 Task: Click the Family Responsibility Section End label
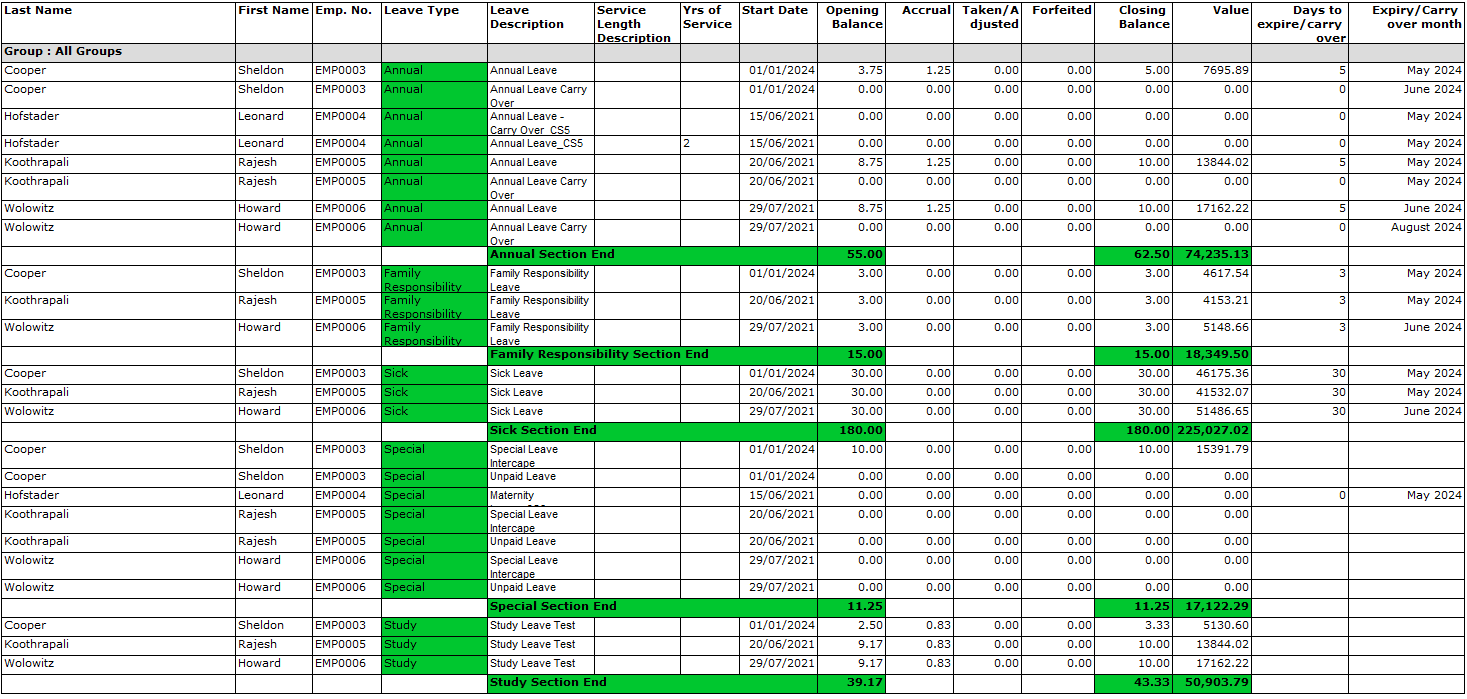[x=598, y=355]
